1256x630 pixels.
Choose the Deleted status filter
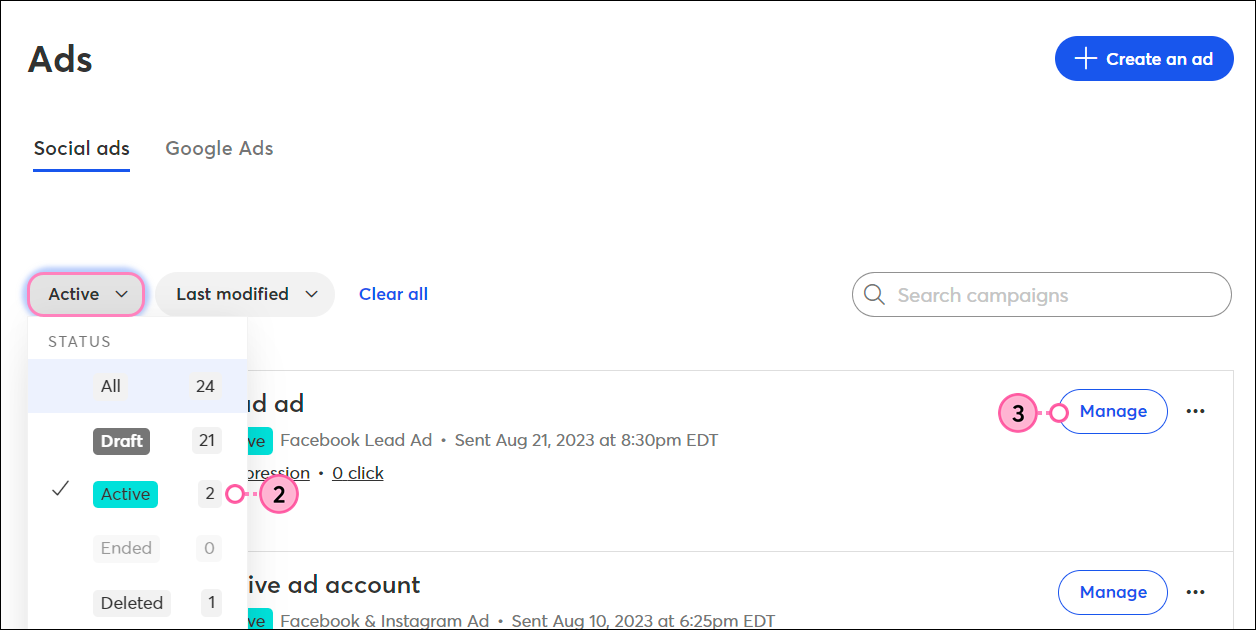(x=137, y=602)
